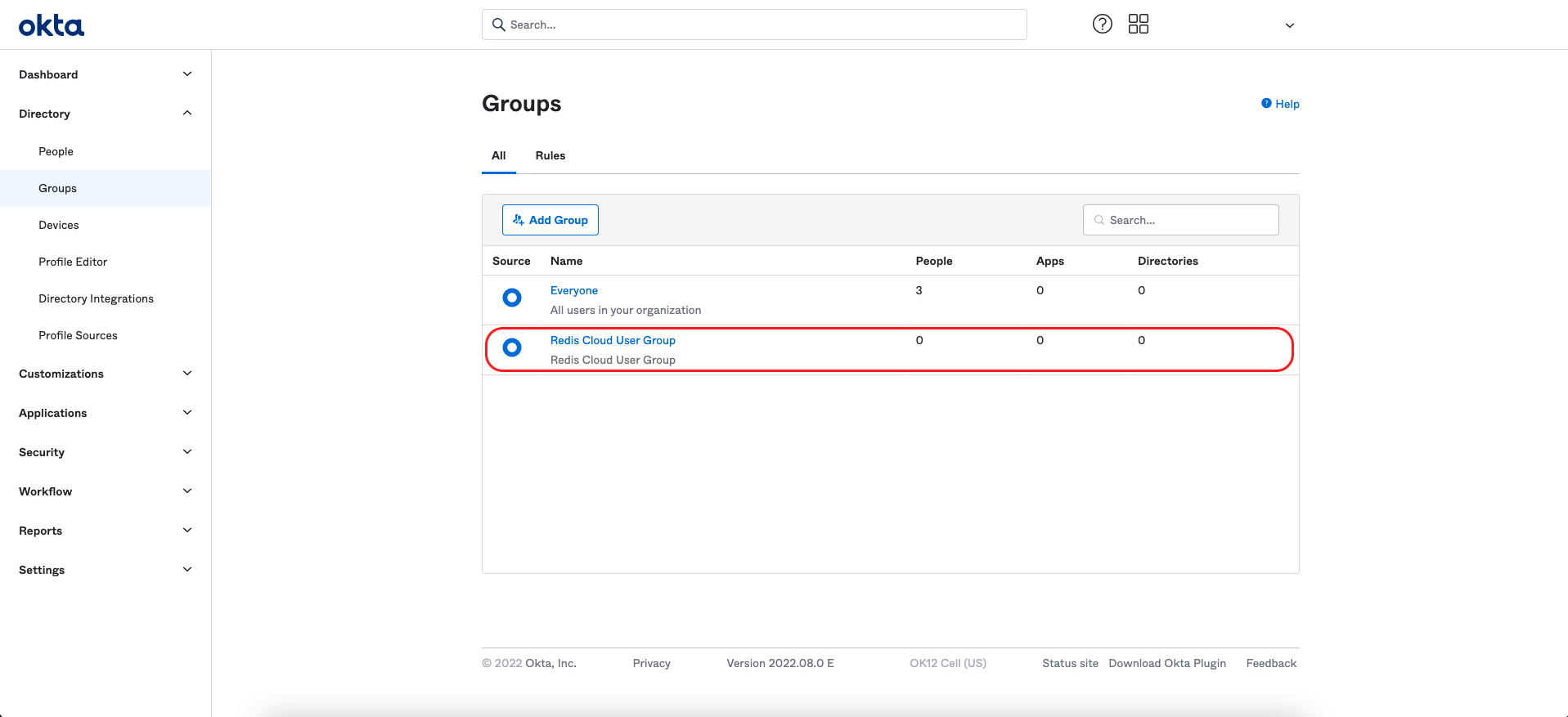Click the Redis Cloud User Group source icon

pos(512,347)
